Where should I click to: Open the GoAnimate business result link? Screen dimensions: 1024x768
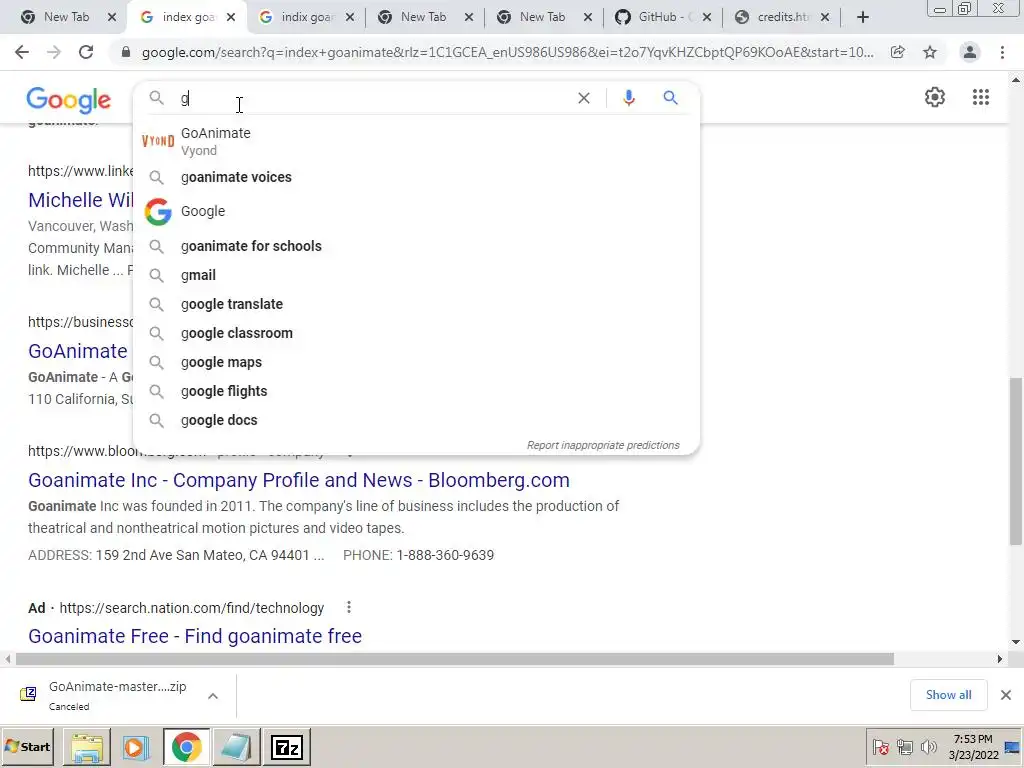[x=78, y=351]
